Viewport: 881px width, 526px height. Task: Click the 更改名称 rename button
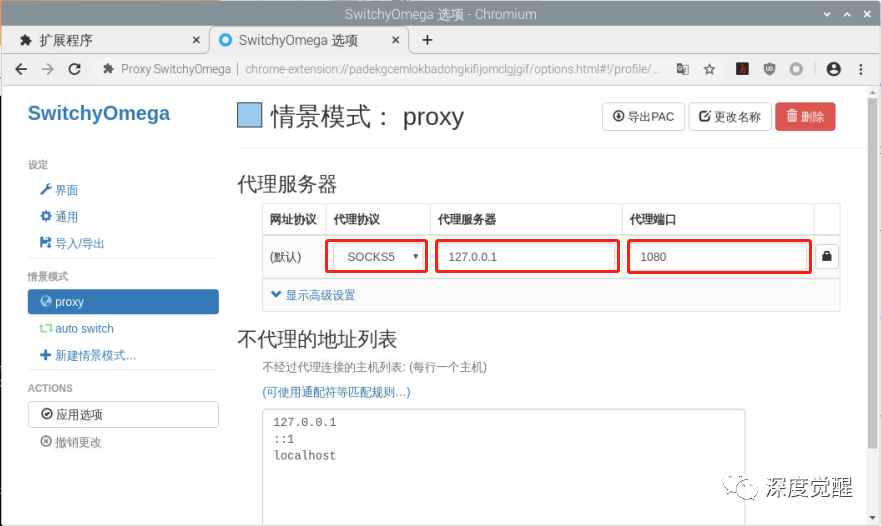coord(730,116)
